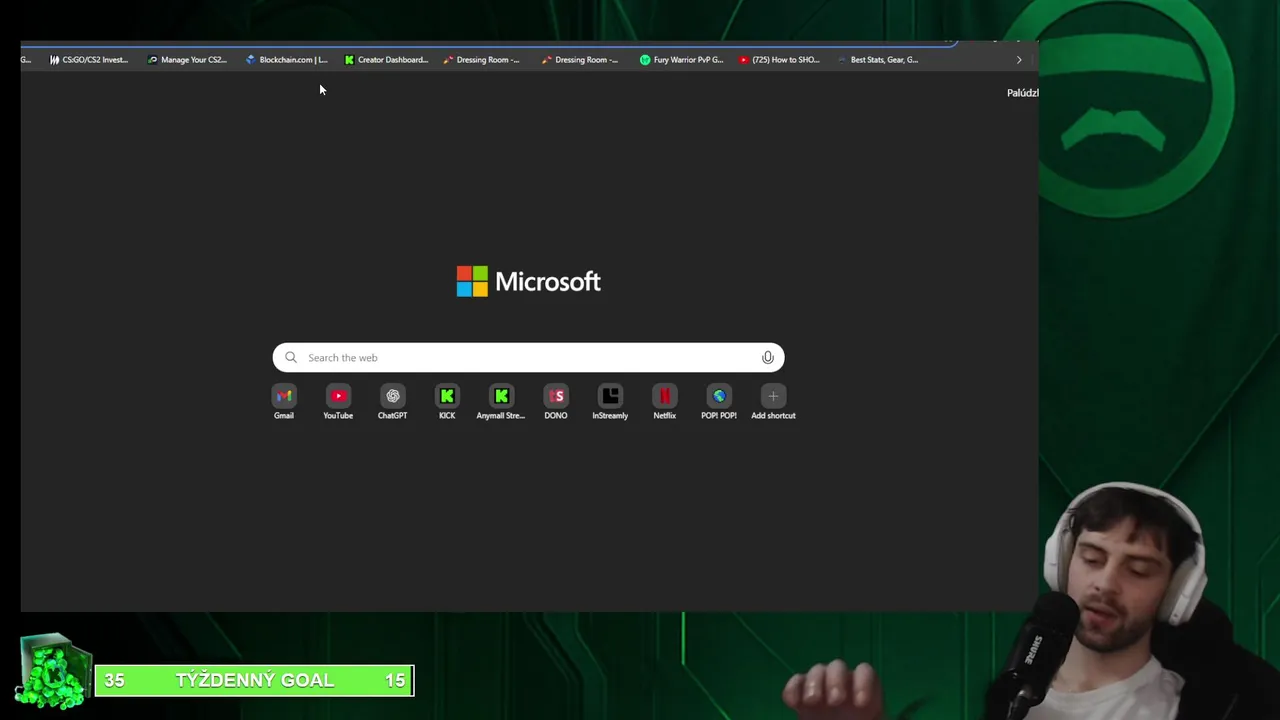1280x720 pixels.
Task: Open the Blockchain.com bookmark
Action: tap(286, 60)
